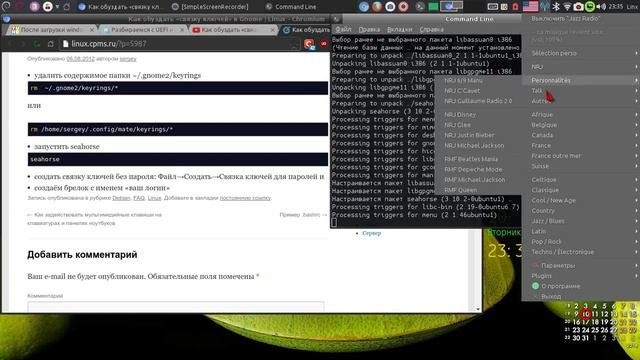640x360 pixels.
Task: Expand the NRJ submenu in radio menu
Action: [x=581, y=67]
